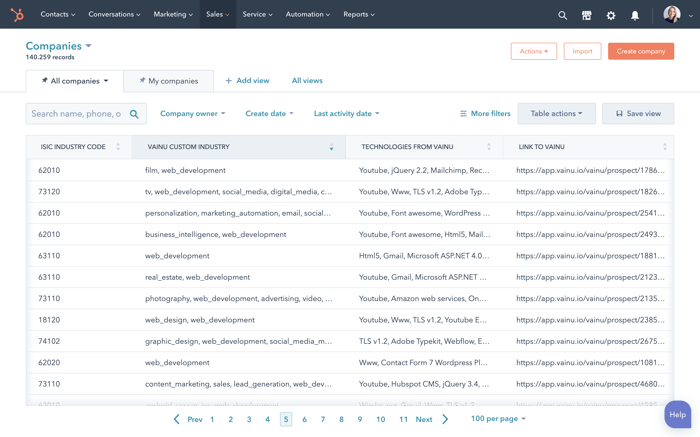Click the Import button
The width and height of the screenshot is (700, 437).
coord(582,51)
